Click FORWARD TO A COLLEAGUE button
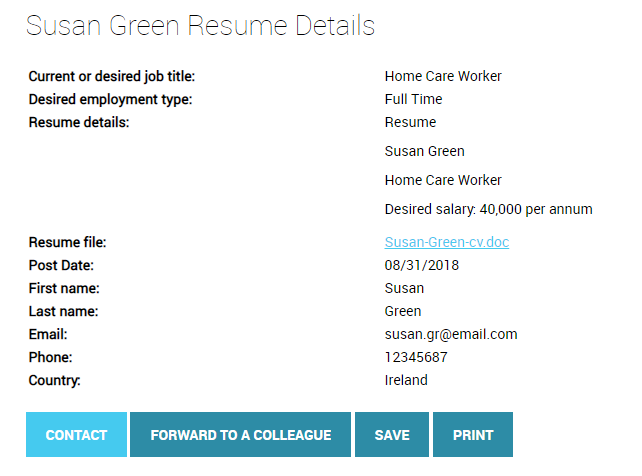 click(240, 434)
